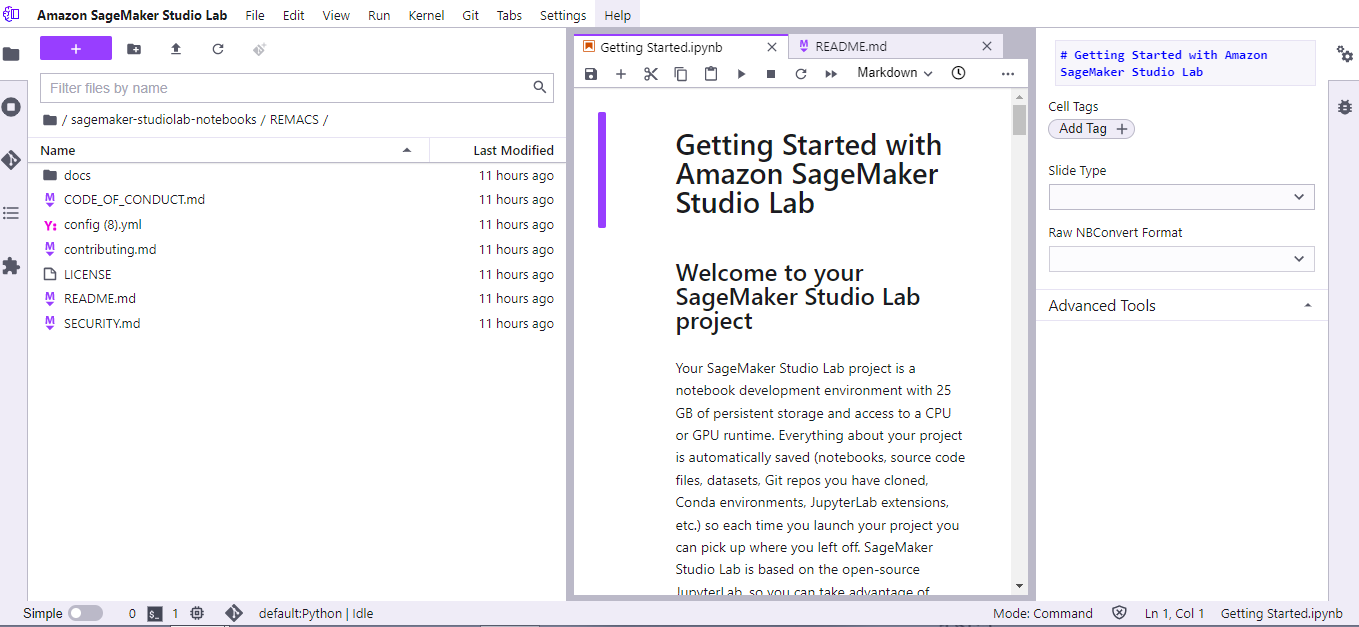
Task: Open the notebook toolbar overflow ellipsis
Action: point(1008,73)
